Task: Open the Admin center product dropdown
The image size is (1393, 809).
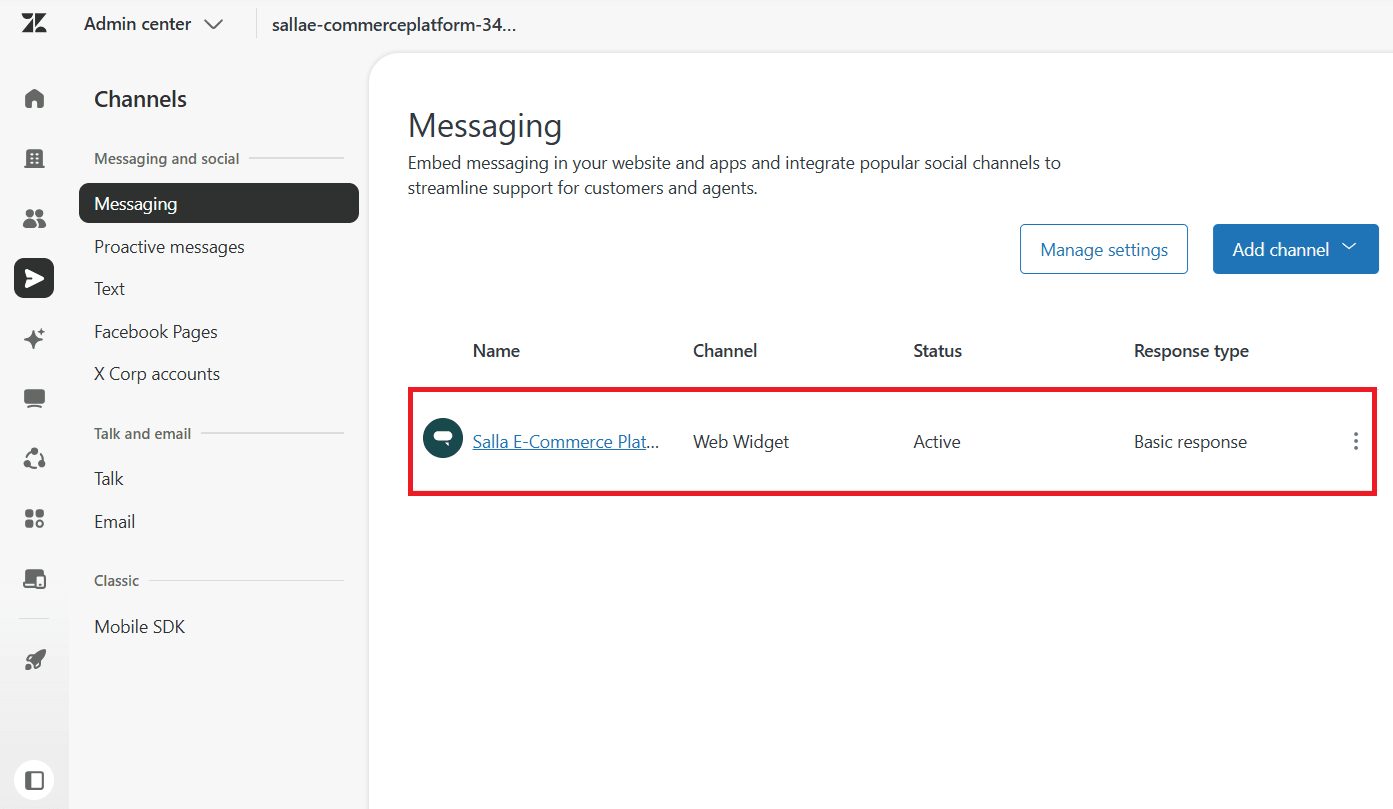Action: tap(154, 24)
